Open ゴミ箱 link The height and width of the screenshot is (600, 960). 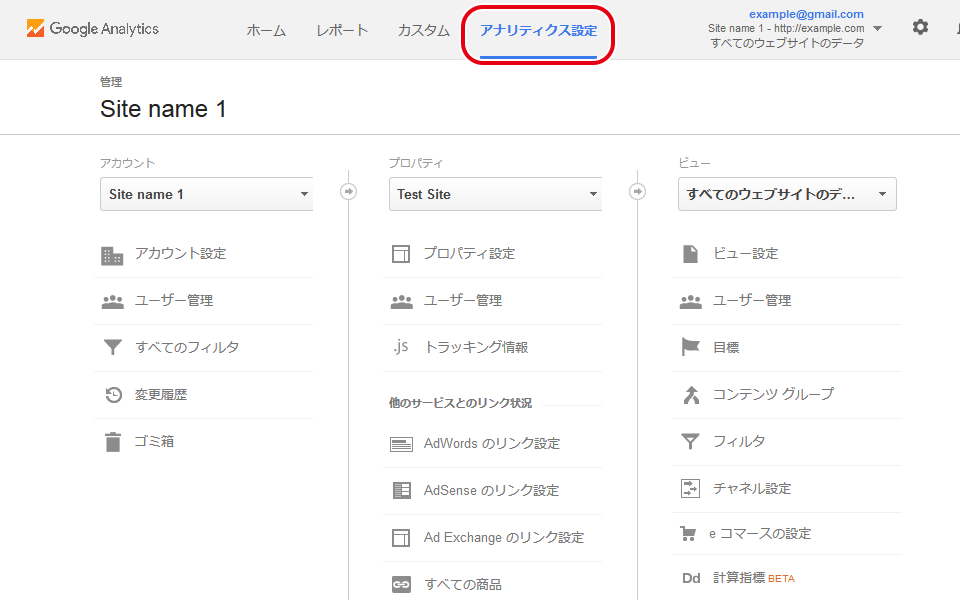[154, 441]
